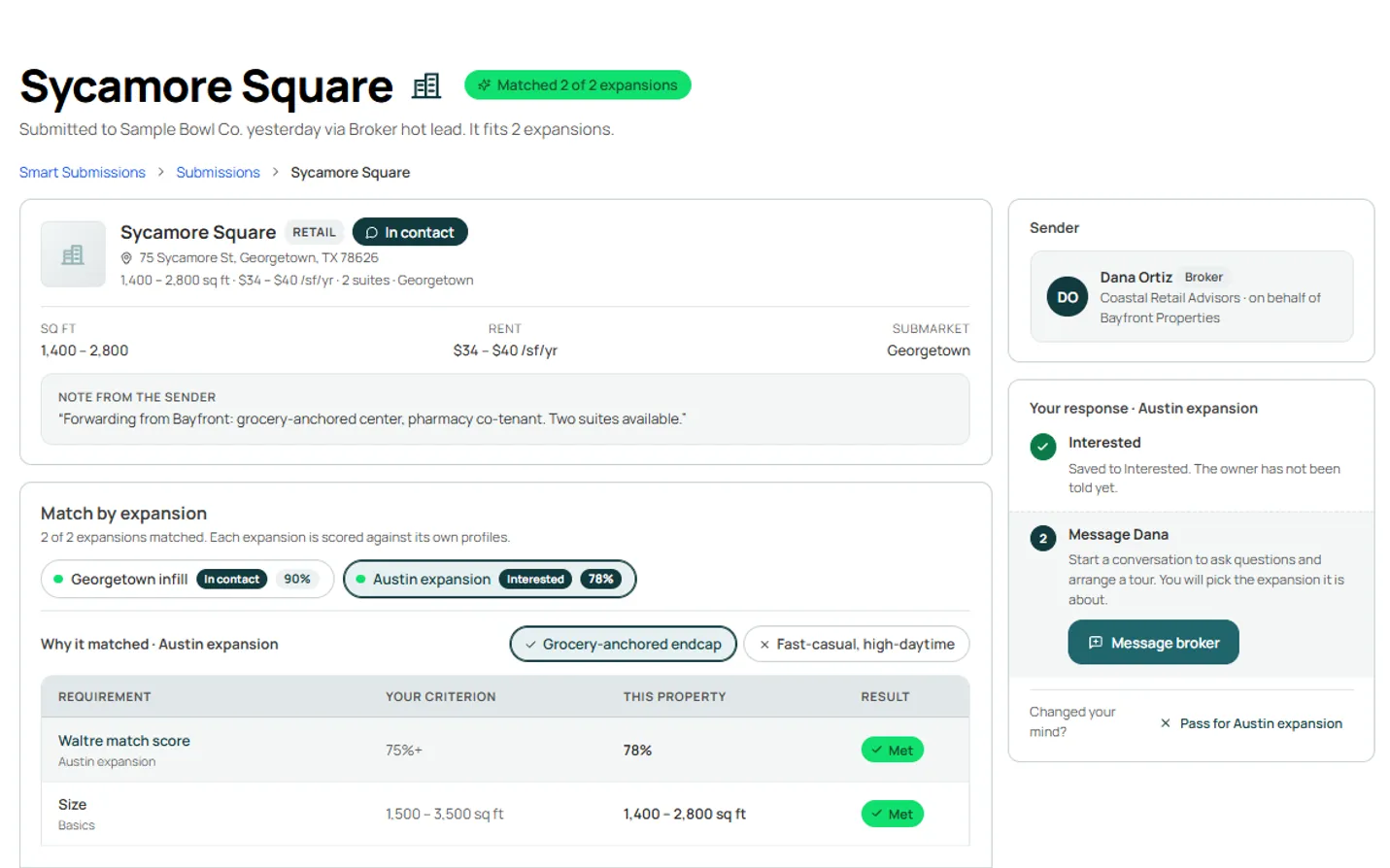
Task: Select the Austin expansion tab
Action: click(490, 579)
